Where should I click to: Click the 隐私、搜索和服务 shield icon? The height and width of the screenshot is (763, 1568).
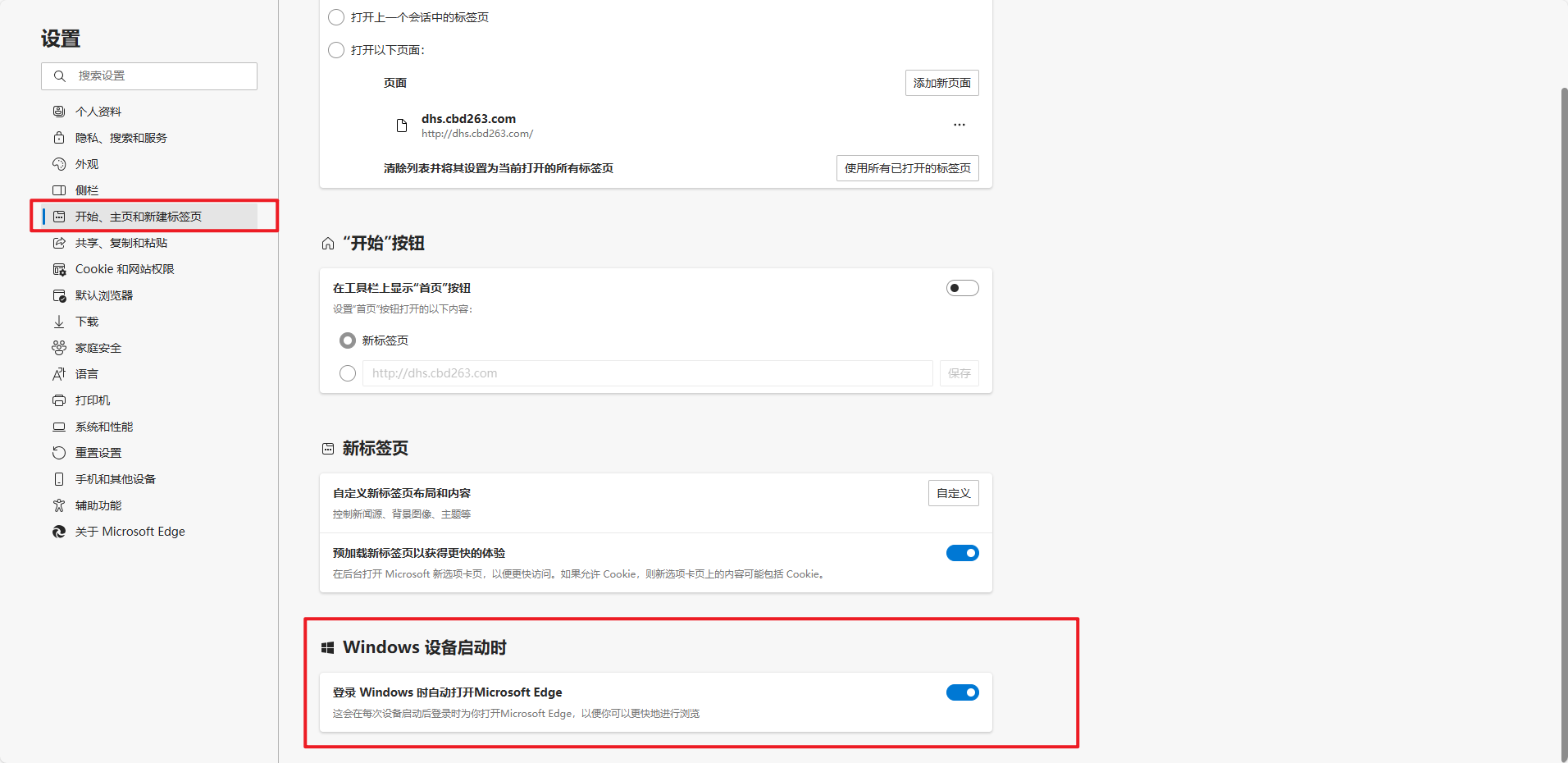coord(58,137)
